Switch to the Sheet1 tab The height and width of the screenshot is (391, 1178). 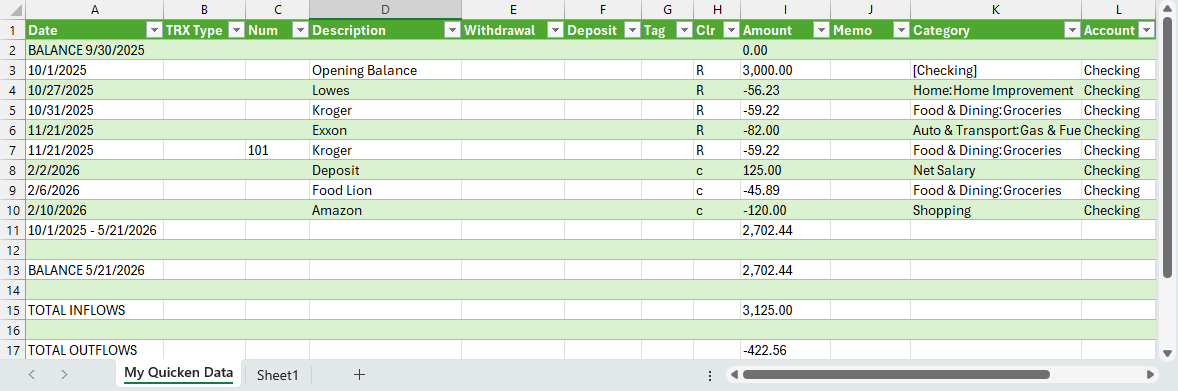tap(277, 375)
